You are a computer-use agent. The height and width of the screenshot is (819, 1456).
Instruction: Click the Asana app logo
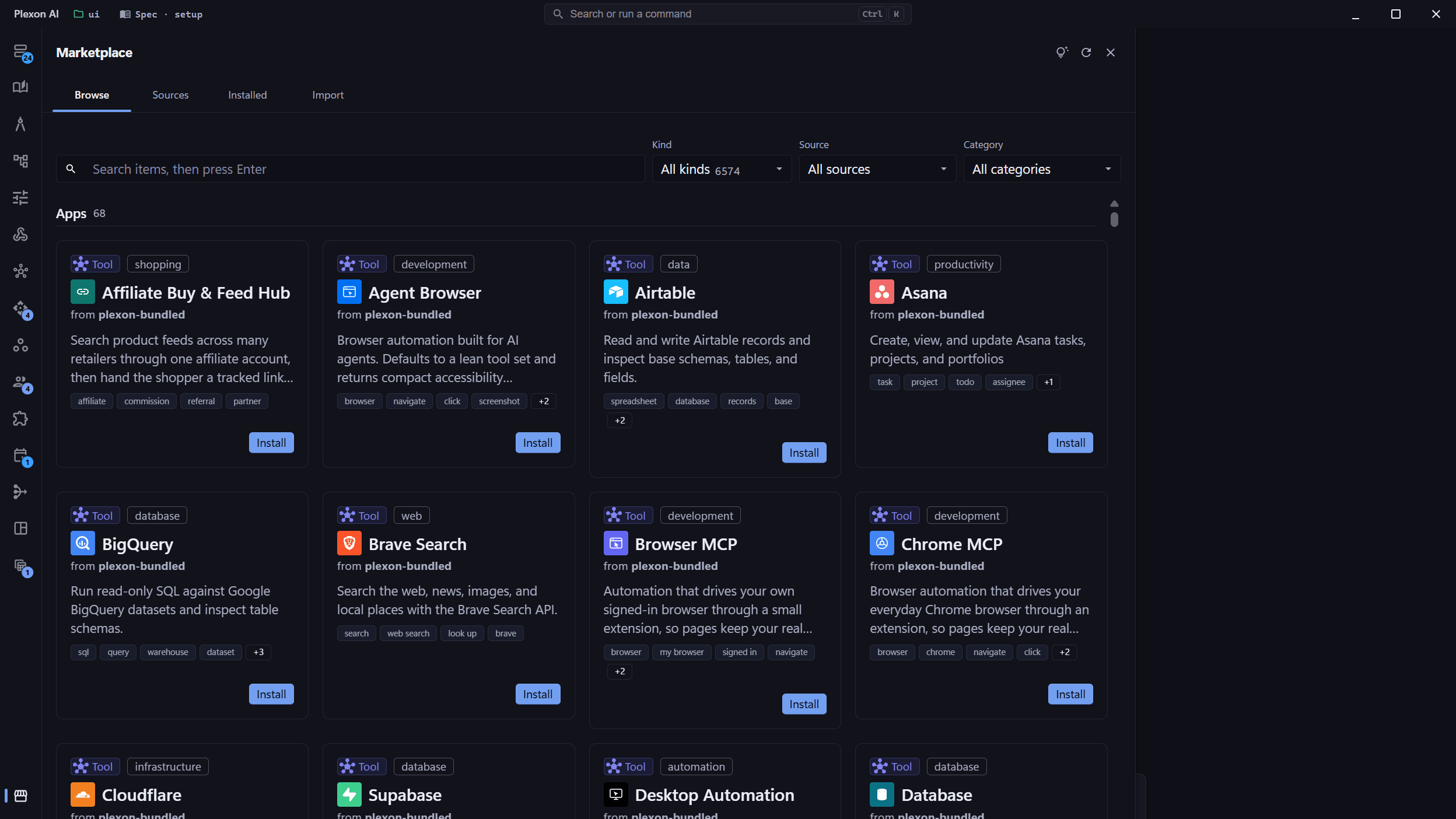(882, 292)
